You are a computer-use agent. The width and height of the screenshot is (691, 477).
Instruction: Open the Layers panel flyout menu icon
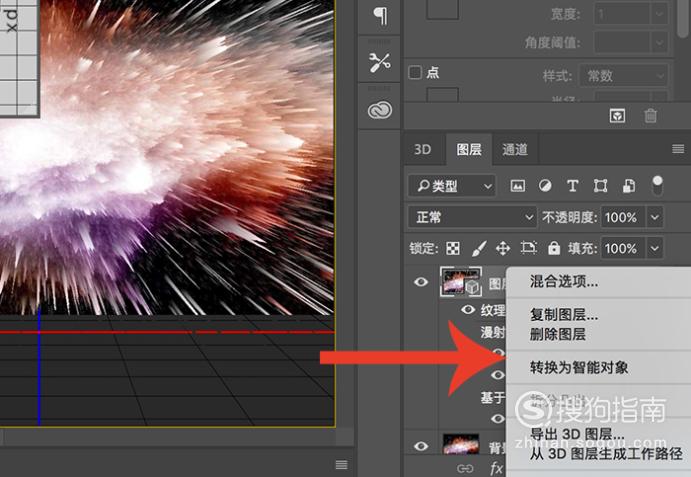[x=678, y=149]
